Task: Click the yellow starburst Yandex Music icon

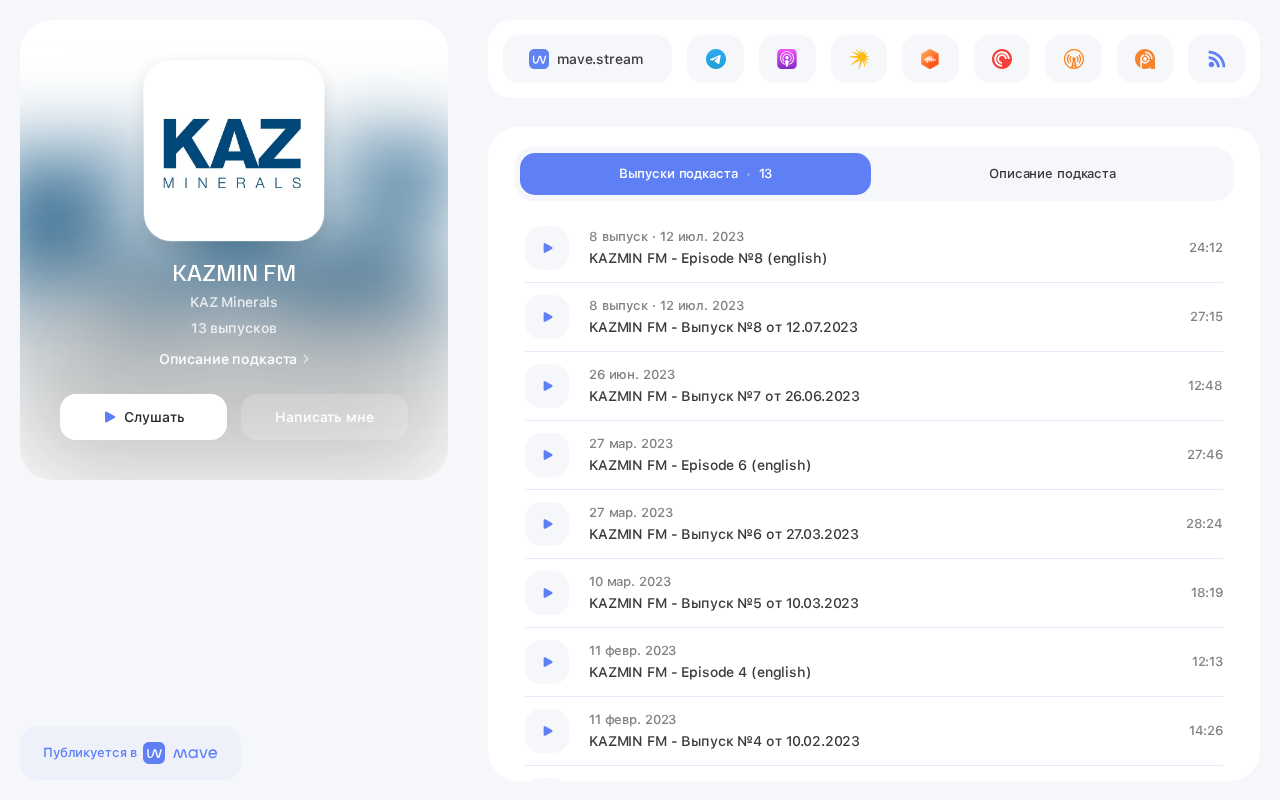Action: coord(859,59)
